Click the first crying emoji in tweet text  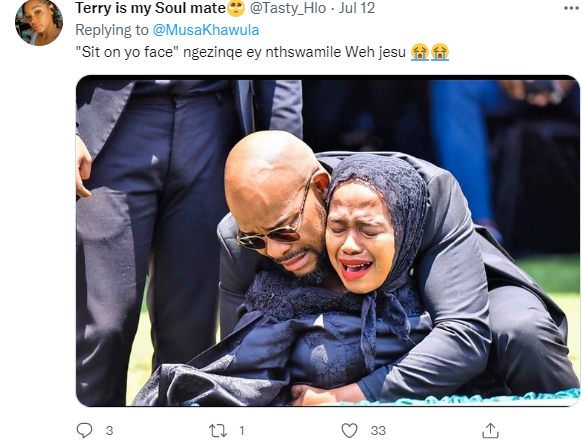420,52
